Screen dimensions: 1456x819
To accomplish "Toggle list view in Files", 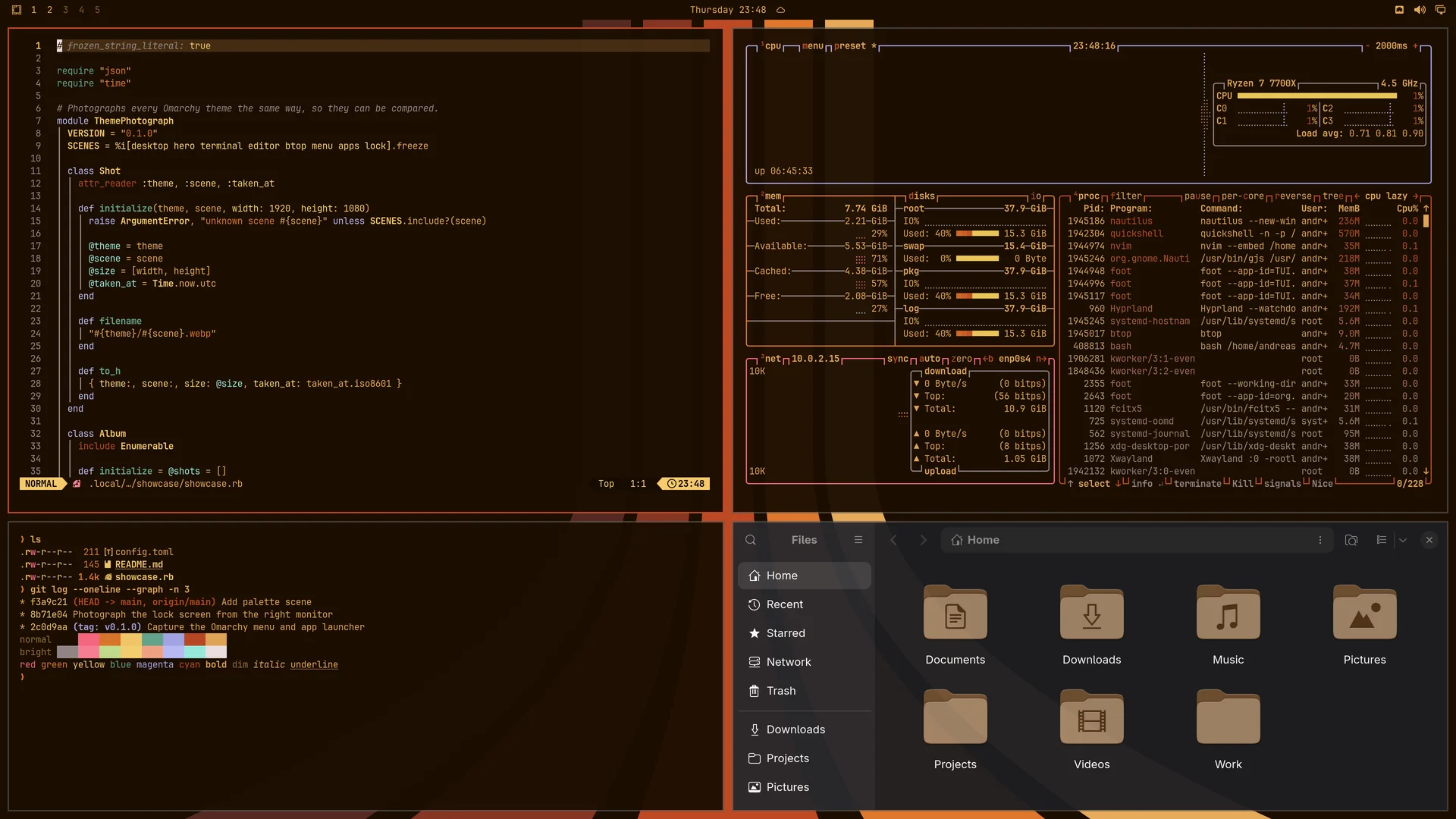I will click(1382, 540).
